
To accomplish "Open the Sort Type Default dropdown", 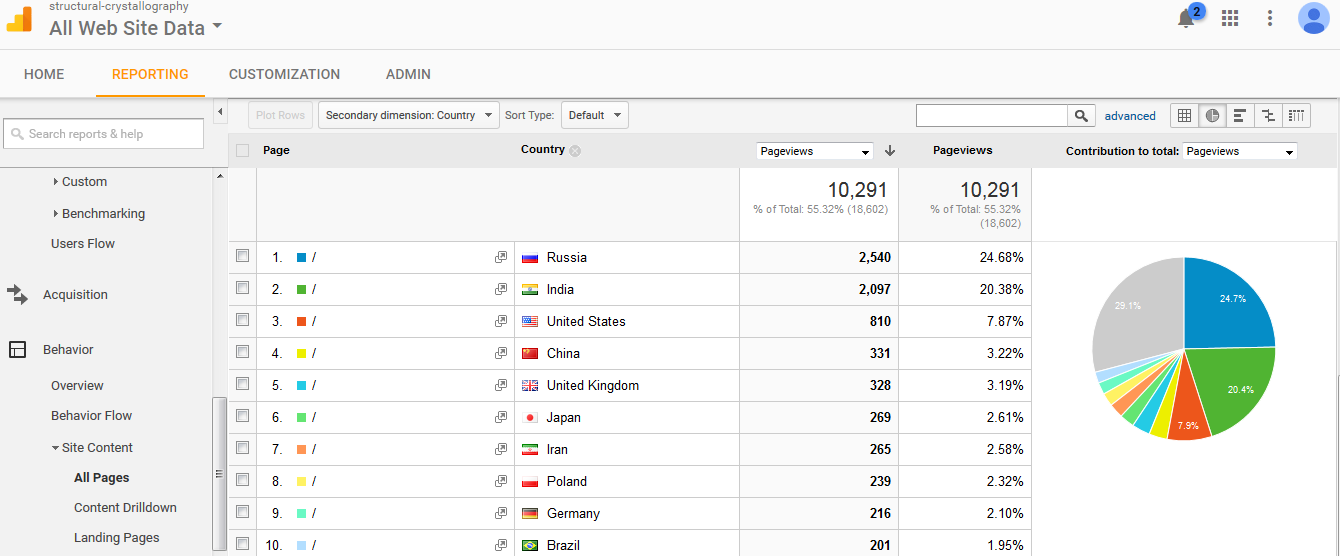I will [x=594, y=115].
